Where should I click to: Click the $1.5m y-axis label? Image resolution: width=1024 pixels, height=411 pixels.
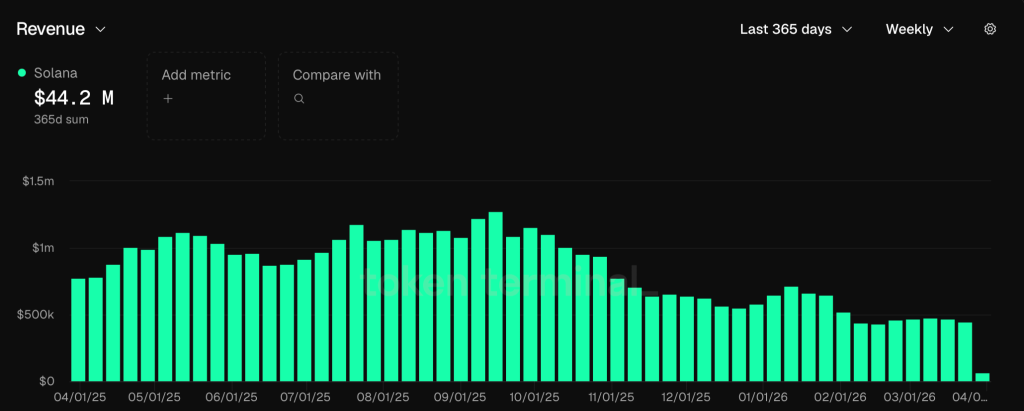coord(38,181)
